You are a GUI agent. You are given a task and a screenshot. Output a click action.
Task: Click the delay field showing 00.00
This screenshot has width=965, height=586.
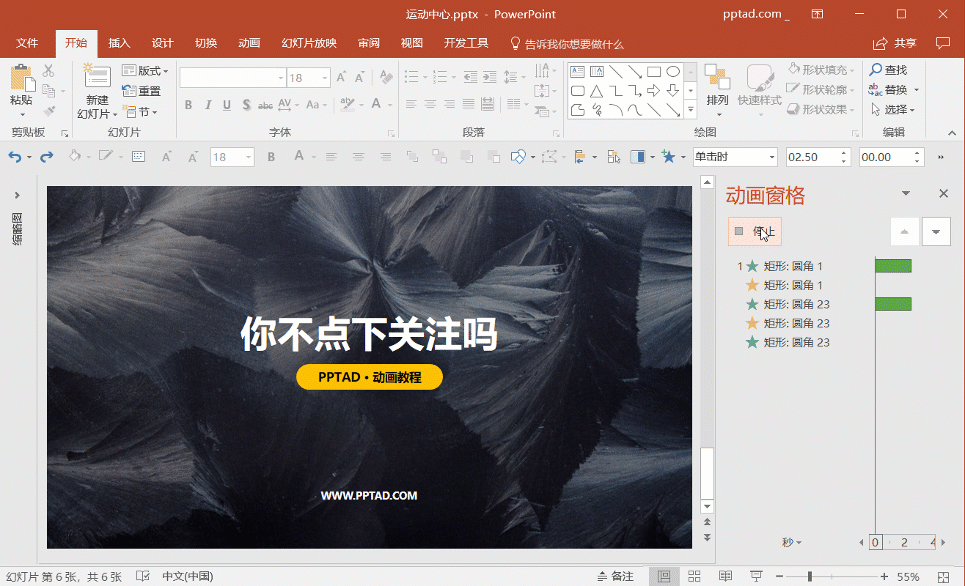887,157
